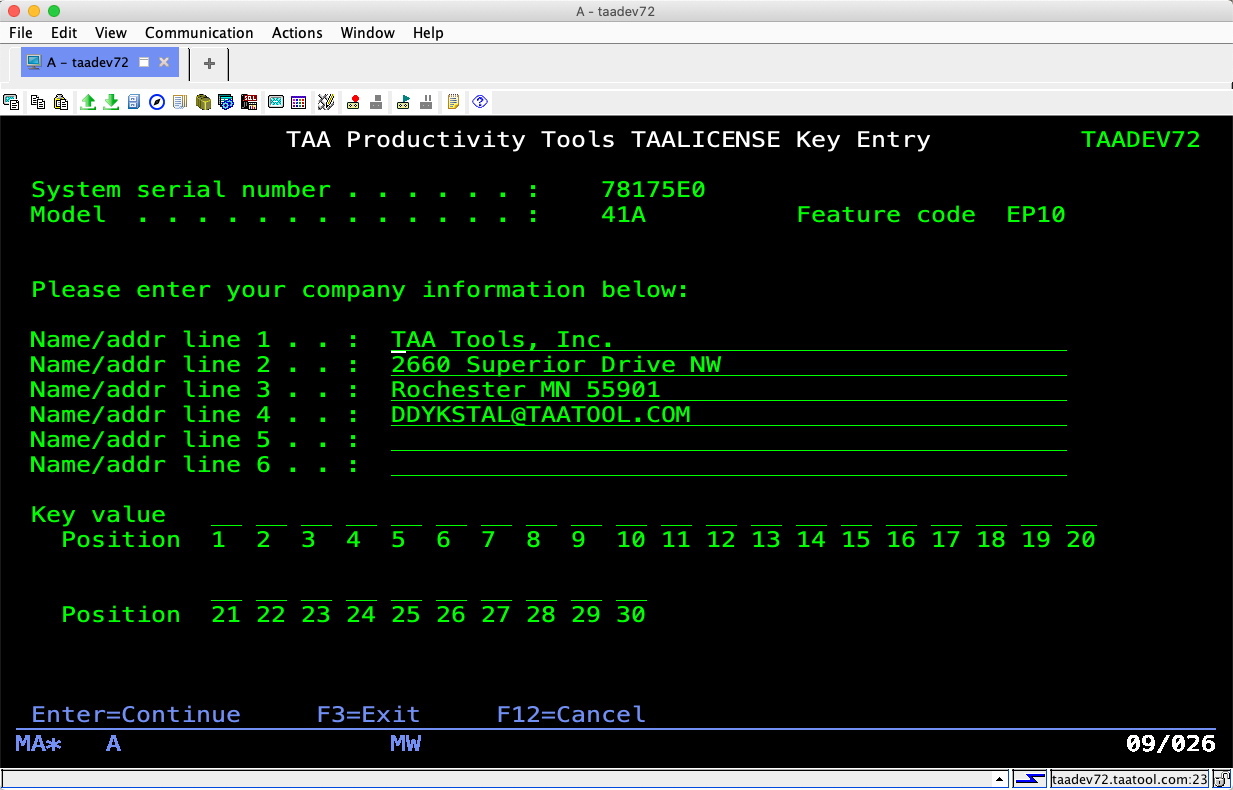Click the blue connection status icon
Viewport: 1233px width, 790px height.
coord(1029,779)
